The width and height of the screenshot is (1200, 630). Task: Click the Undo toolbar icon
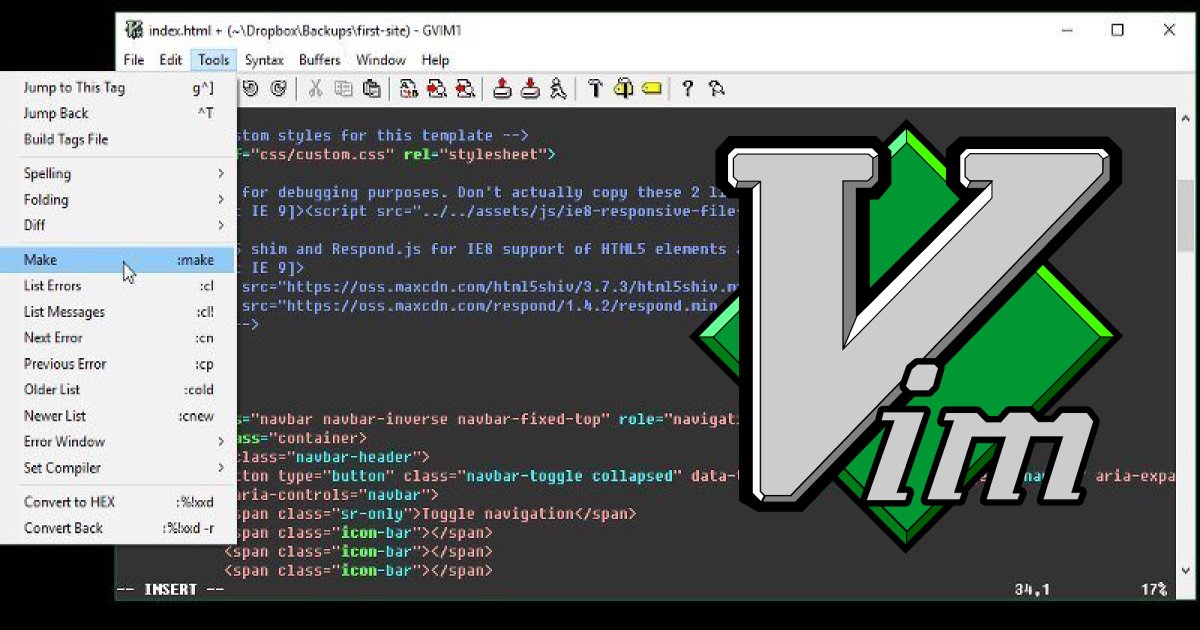[x=250, y=89]
